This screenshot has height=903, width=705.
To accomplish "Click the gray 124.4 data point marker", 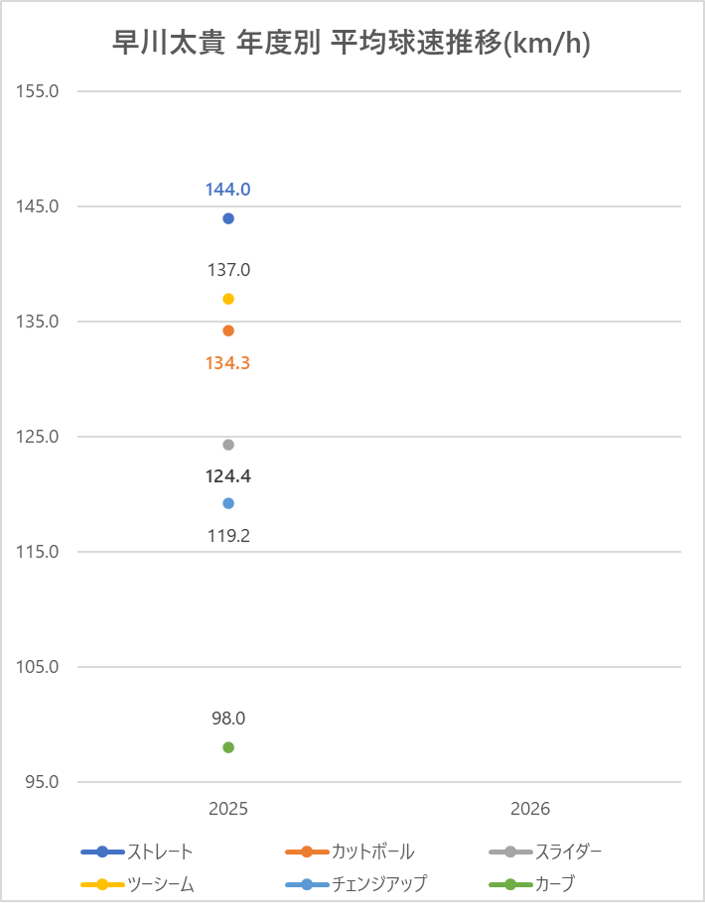I will point(228,444).
